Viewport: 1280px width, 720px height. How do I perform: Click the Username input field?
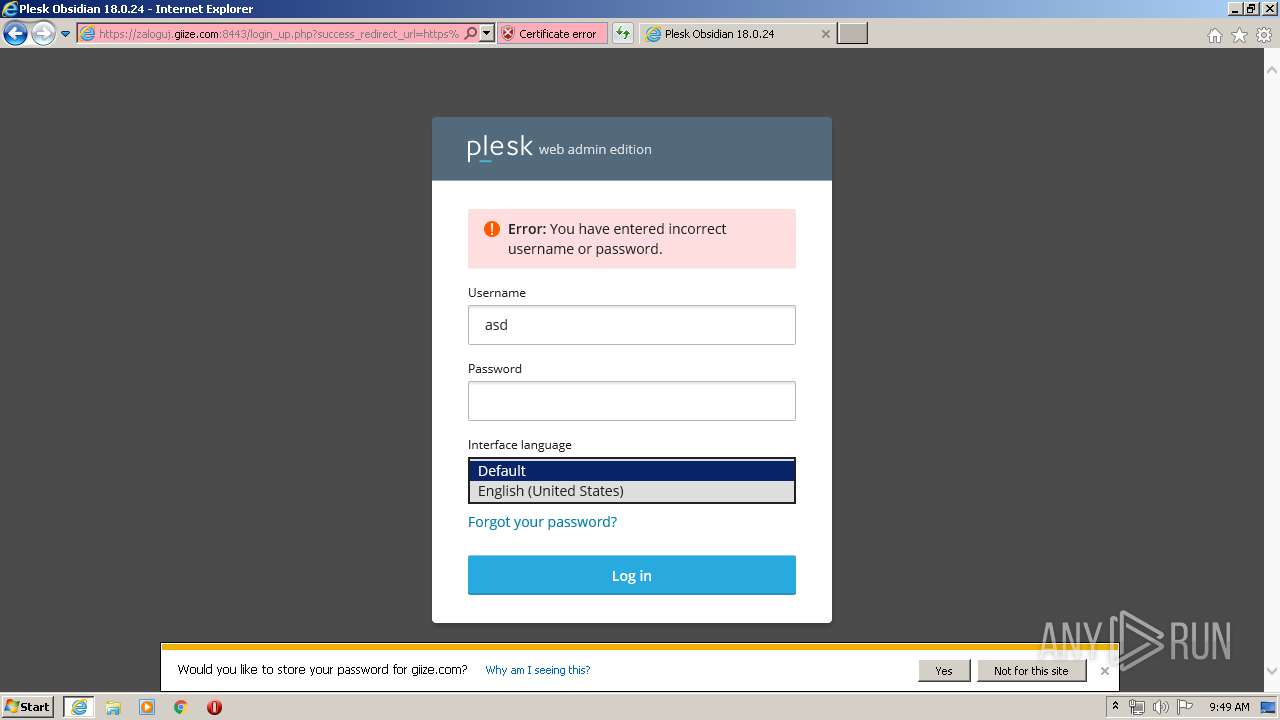[632, 325]
